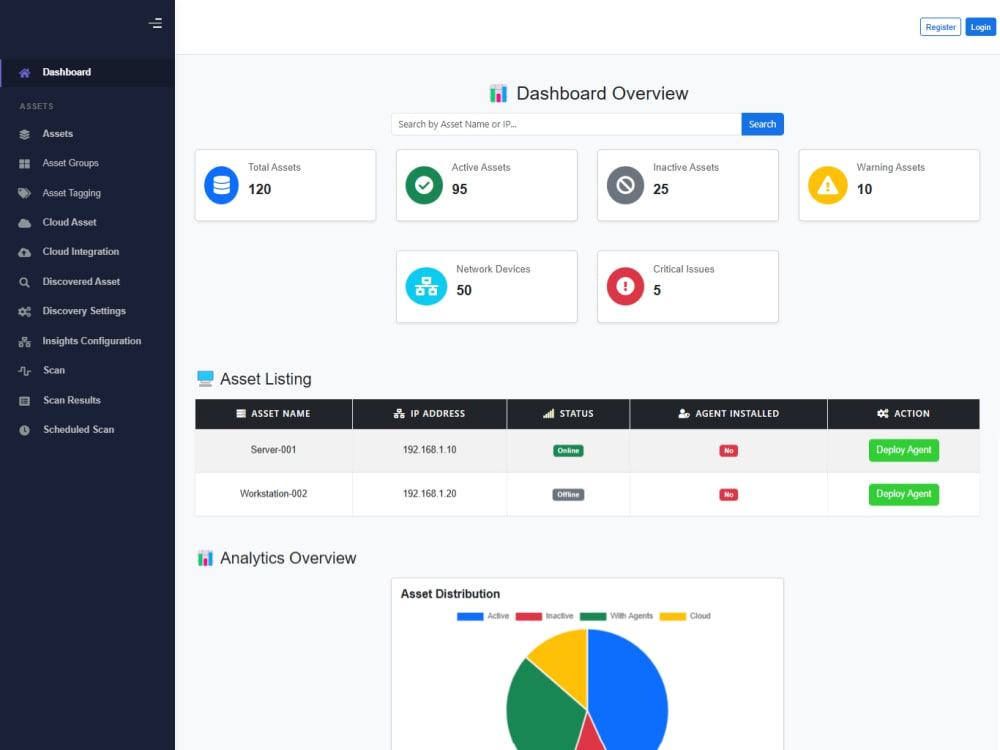Click the monitor icon beside Asset Listing
1000x750 pixels.
tap(205, 379)
